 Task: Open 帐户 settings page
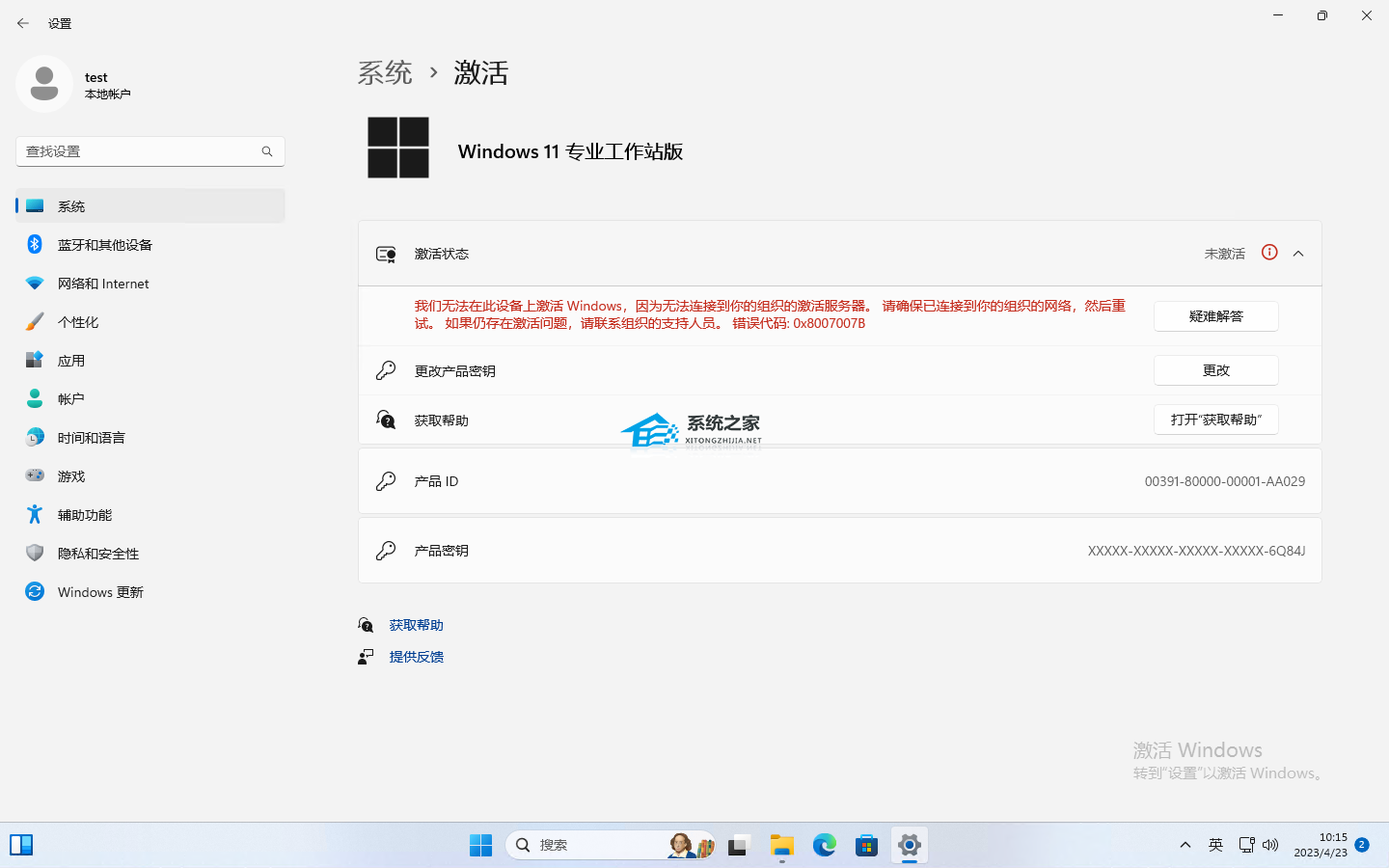150,398
